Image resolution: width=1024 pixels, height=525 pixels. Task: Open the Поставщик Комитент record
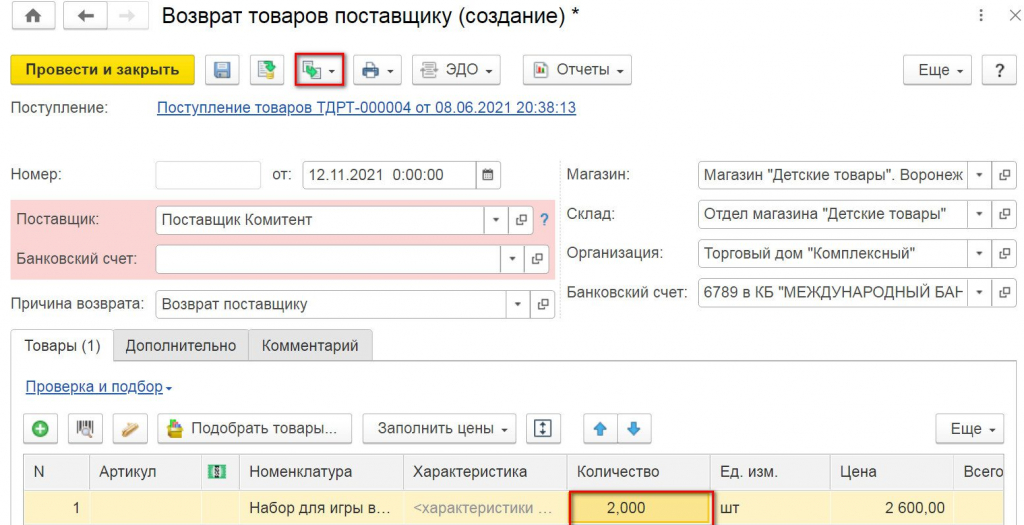(x=521, y=220)
